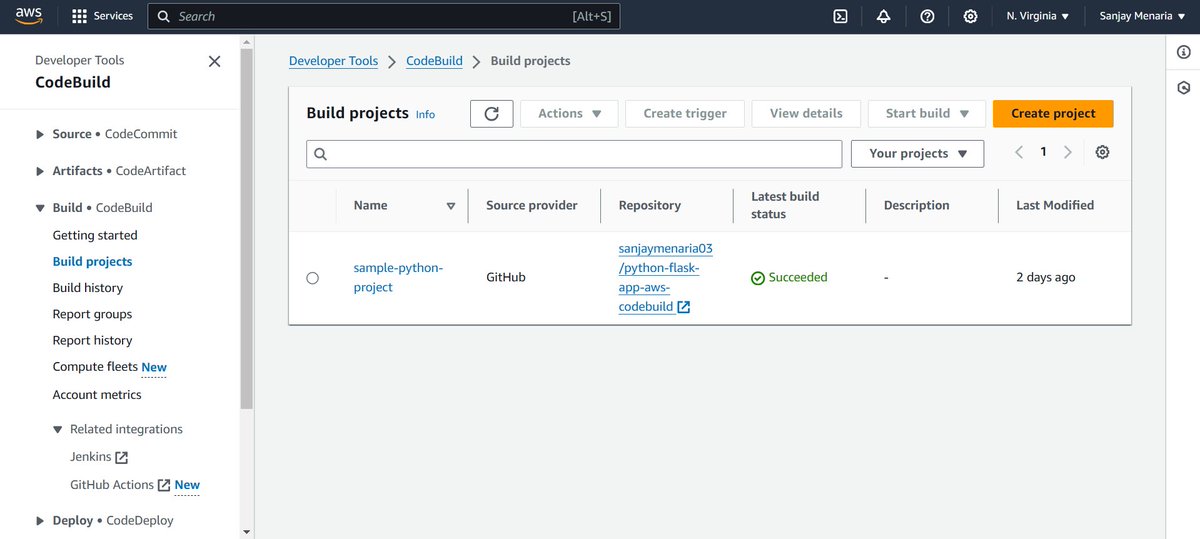Open Jenkins integration link
The width and height of the screenshot is (1200, 539).
coord(90,457)
